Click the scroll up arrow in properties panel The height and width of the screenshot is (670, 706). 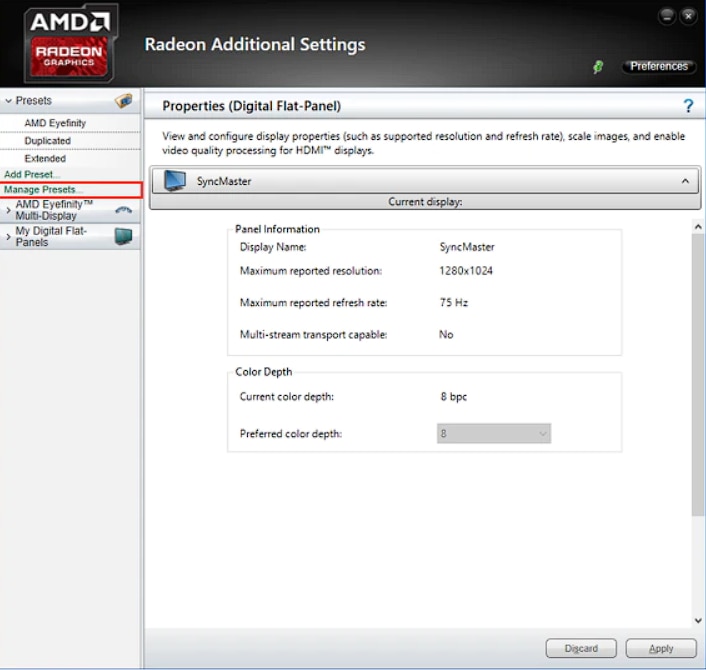pos(698,226)
